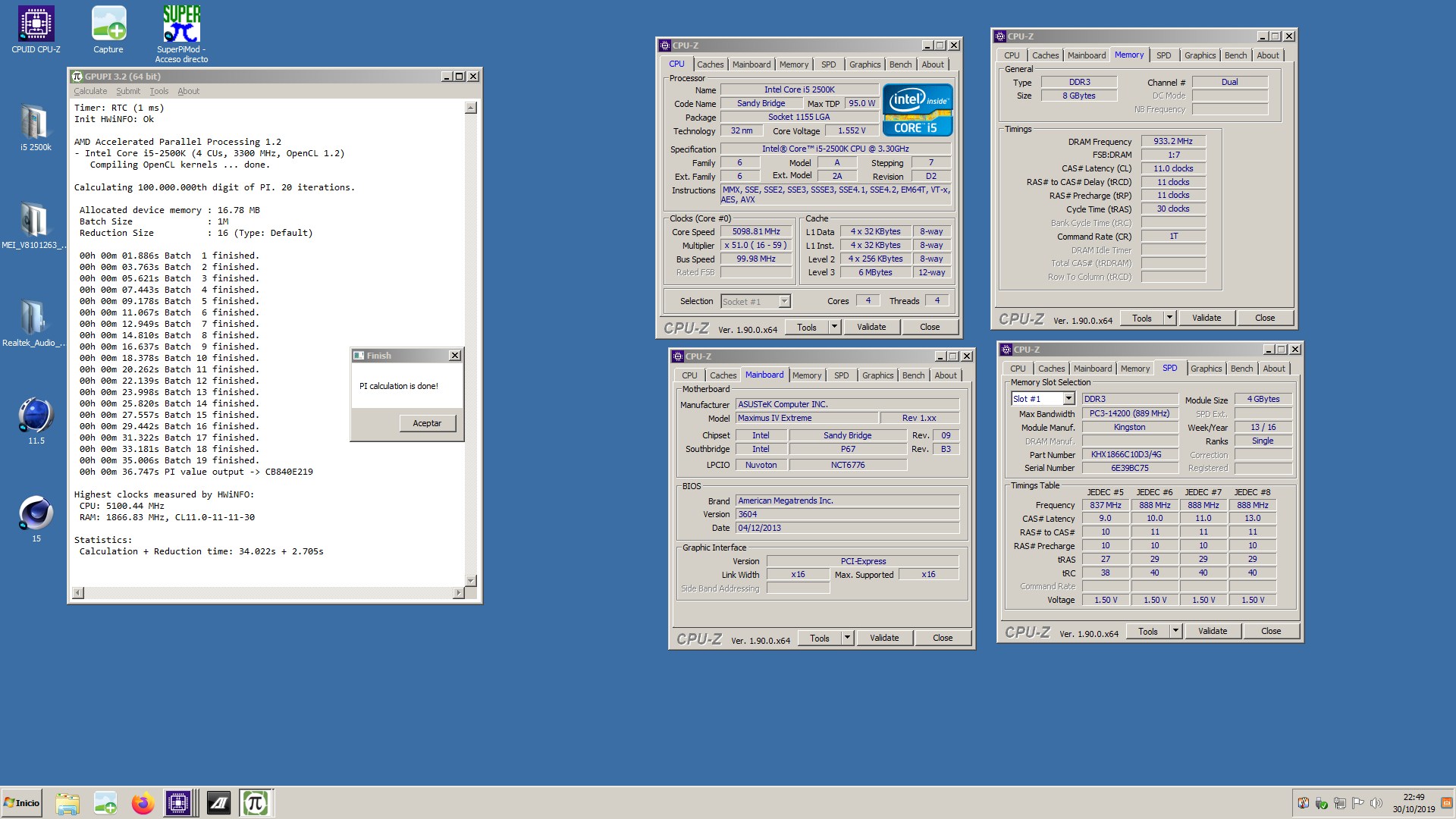Click the Intel Core i5 logo
This screenshot has height=819, width=1456.
[x=918, y=110]
